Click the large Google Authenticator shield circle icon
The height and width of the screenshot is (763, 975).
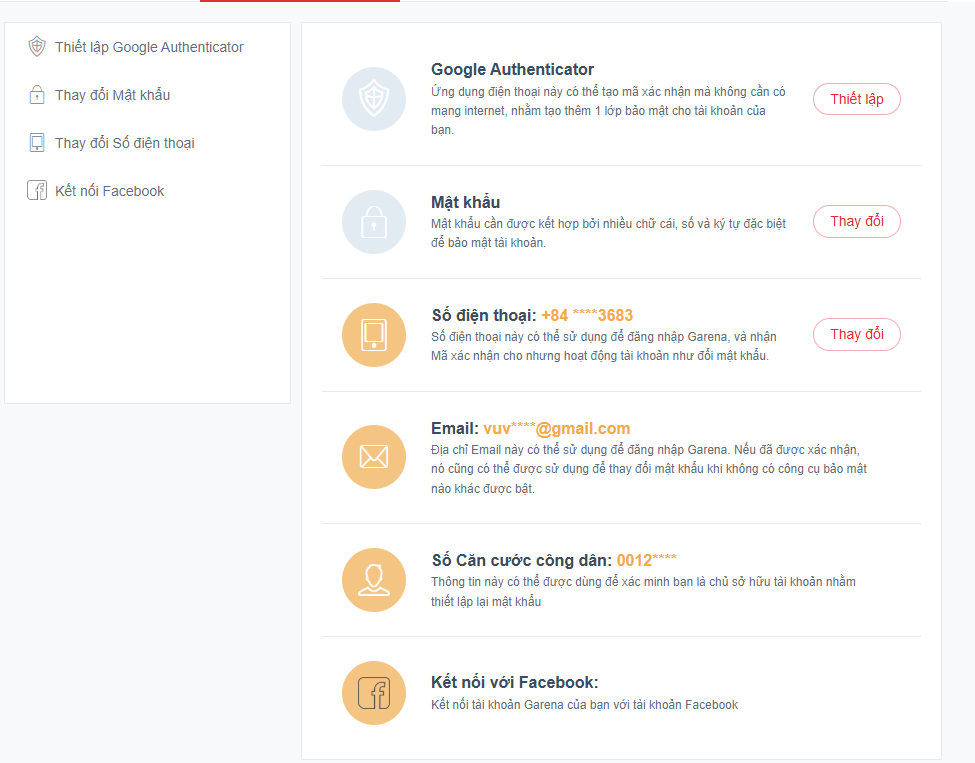pyautogui.click(x=374, y=99)
